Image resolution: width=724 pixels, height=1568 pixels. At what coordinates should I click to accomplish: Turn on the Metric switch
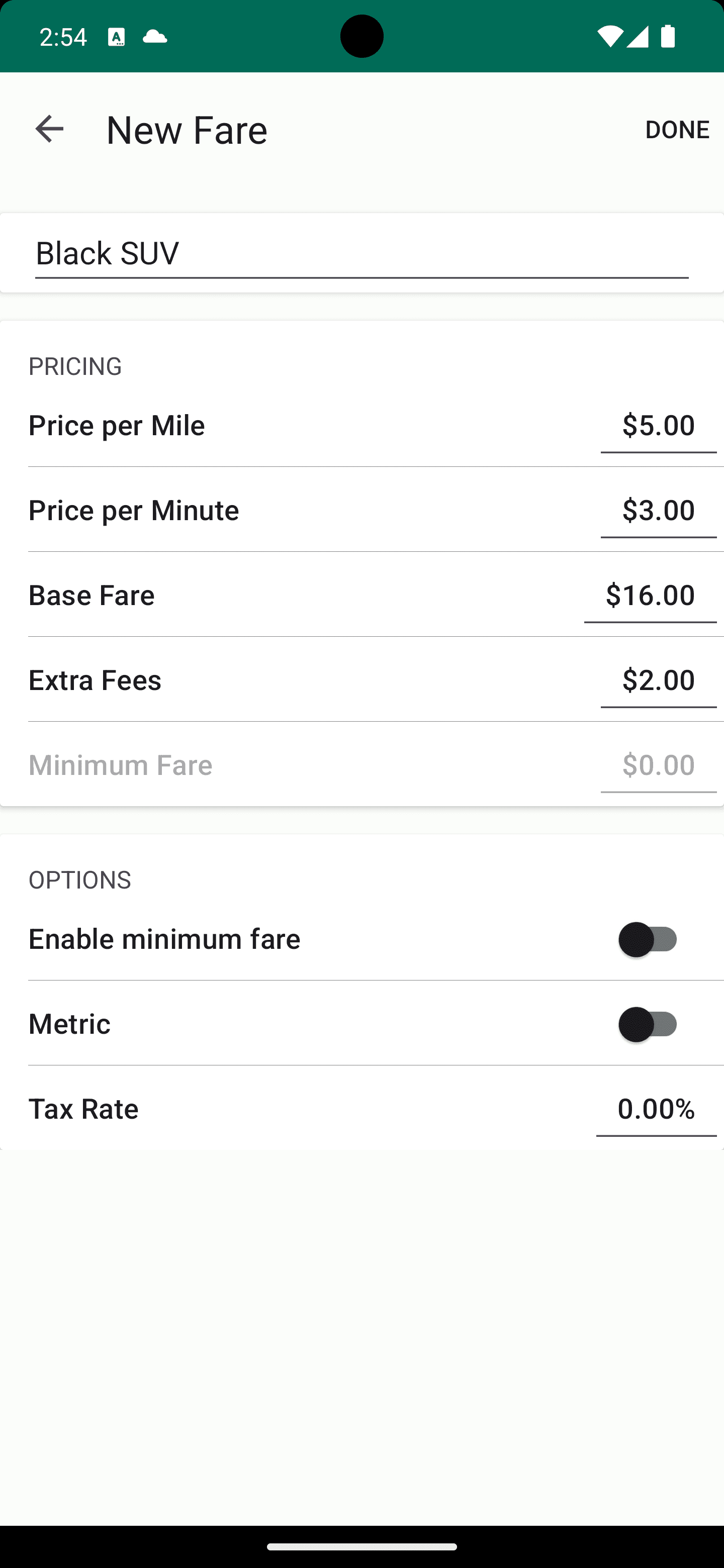pyautogui.click(x=648, y=1024)
